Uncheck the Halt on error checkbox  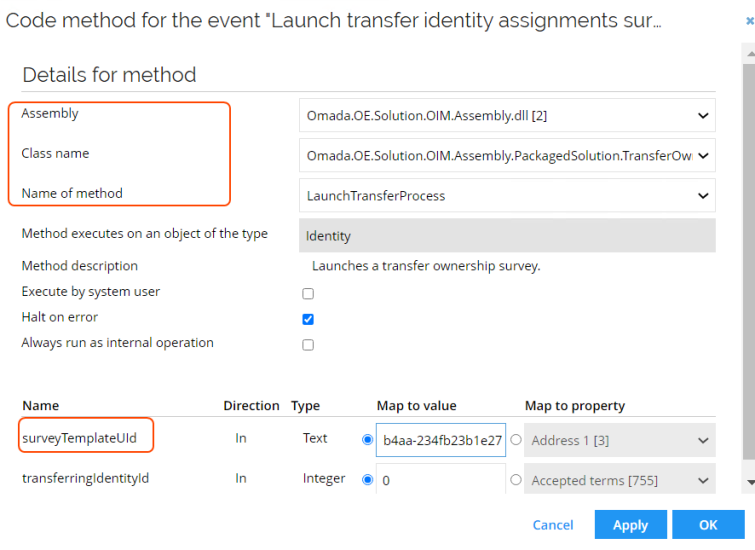click(308, 319)
